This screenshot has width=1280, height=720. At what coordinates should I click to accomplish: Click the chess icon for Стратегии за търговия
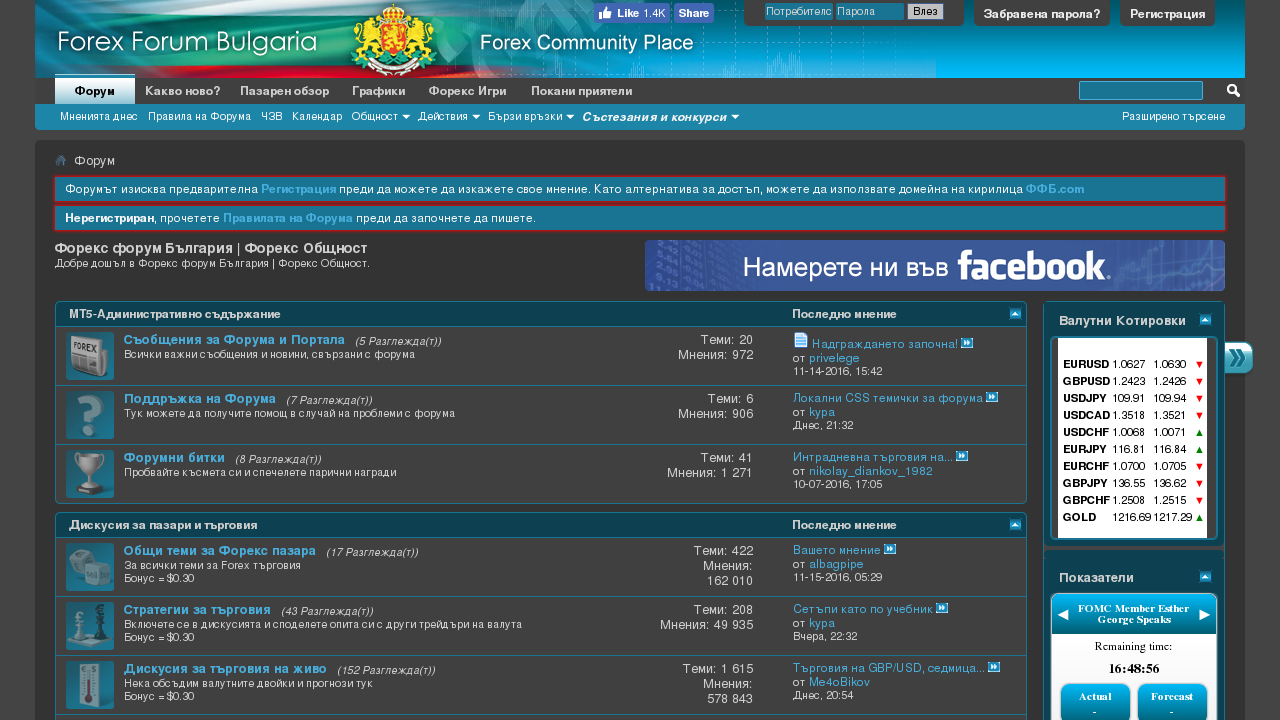90,626
